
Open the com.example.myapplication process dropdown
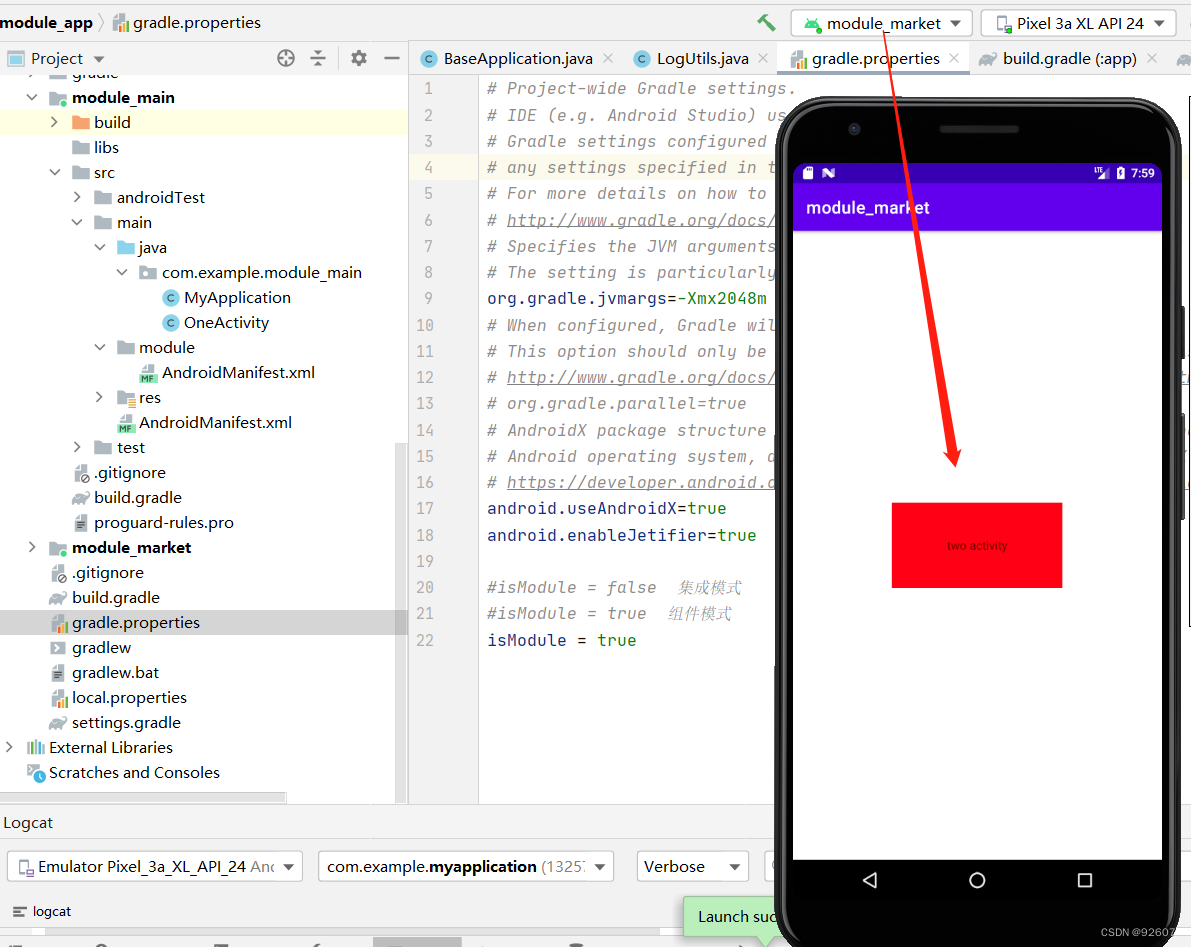[466, 867]
